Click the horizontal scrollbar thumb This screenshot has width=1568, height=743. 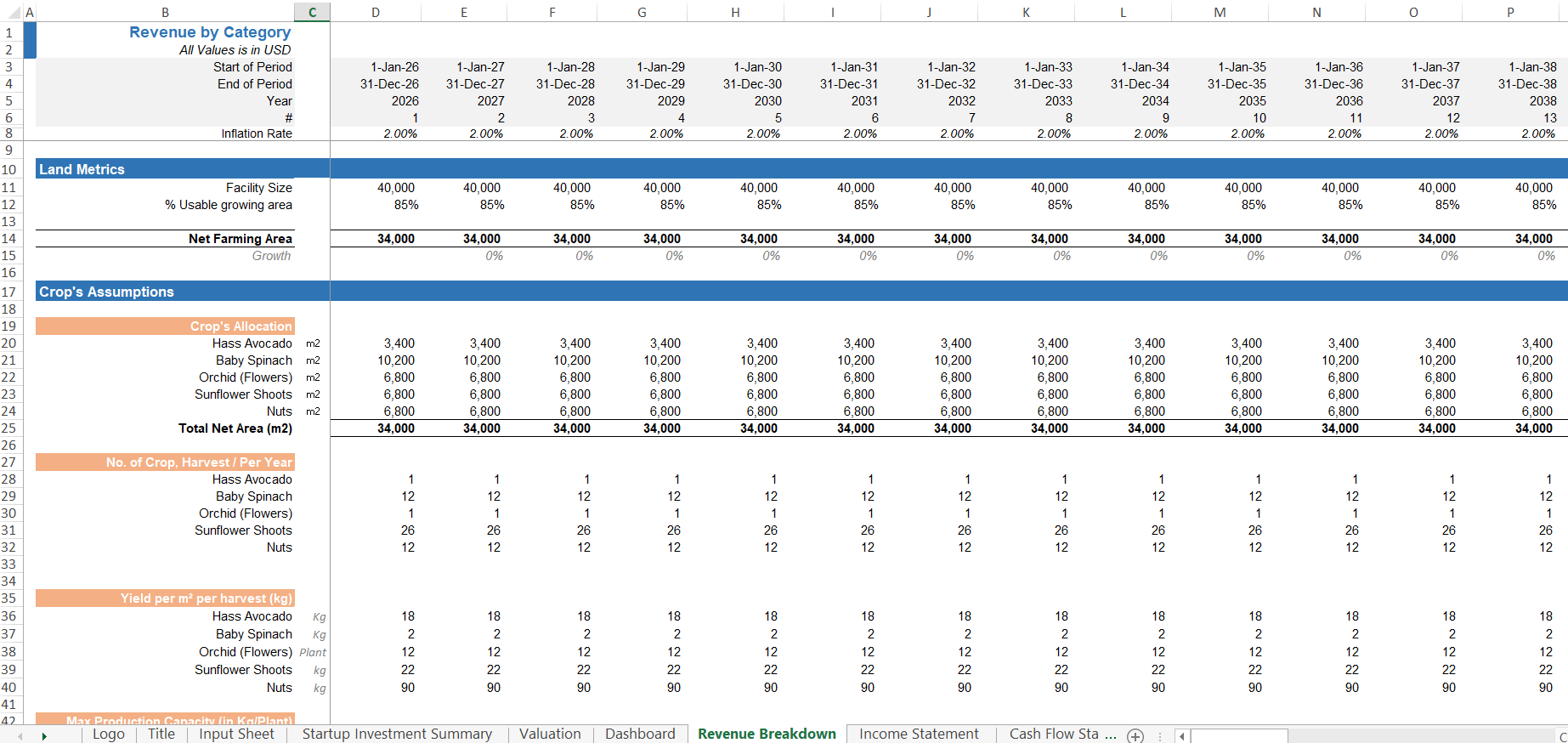(1239, 736)
